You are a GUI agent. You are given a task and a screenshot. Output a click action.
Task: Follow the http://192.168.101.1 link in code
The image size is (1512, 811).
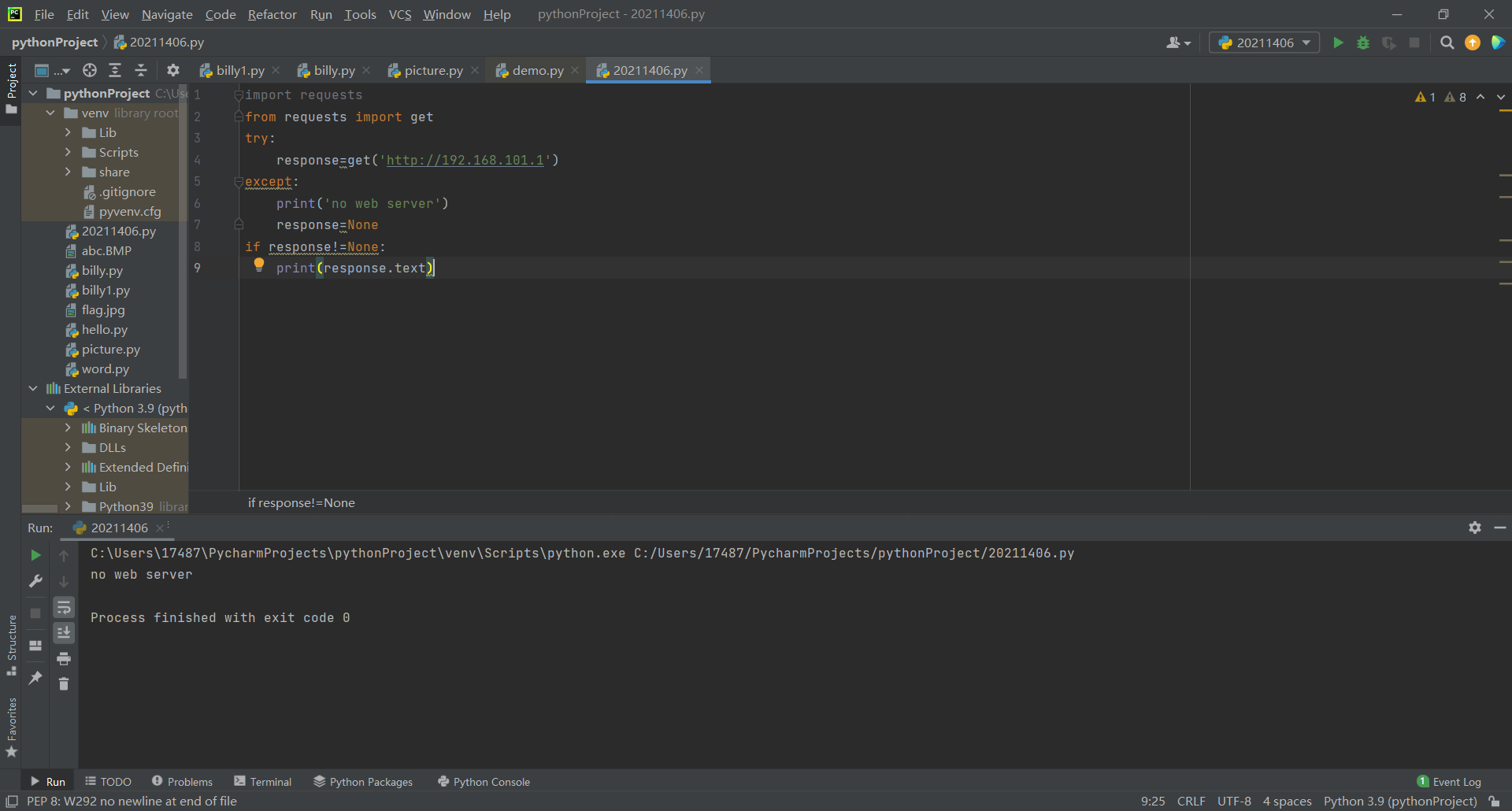(x=465, y=160)
